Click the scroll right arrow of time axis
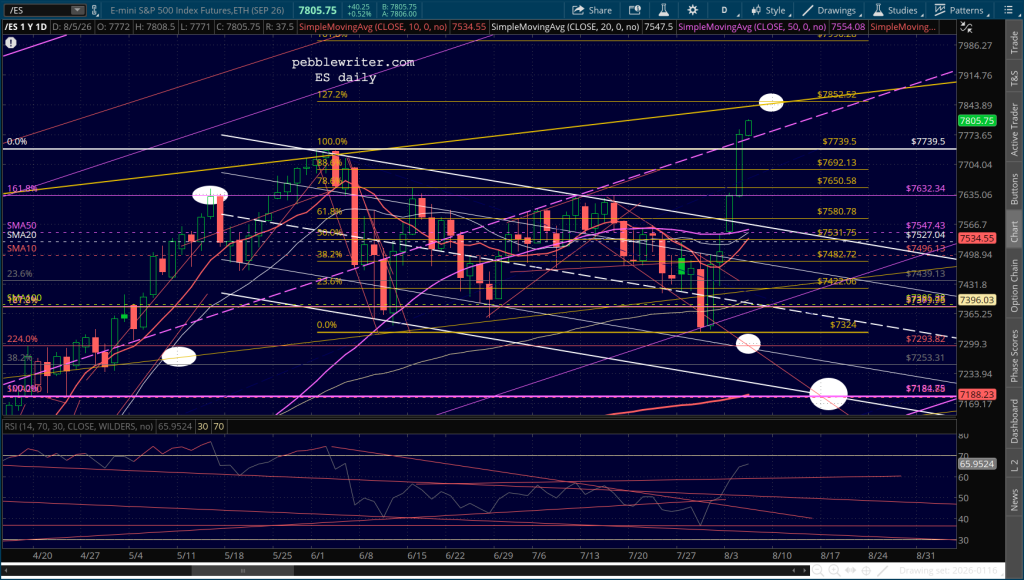The width and height of the screenshot is (1024, 580). (x=804, y=570)
